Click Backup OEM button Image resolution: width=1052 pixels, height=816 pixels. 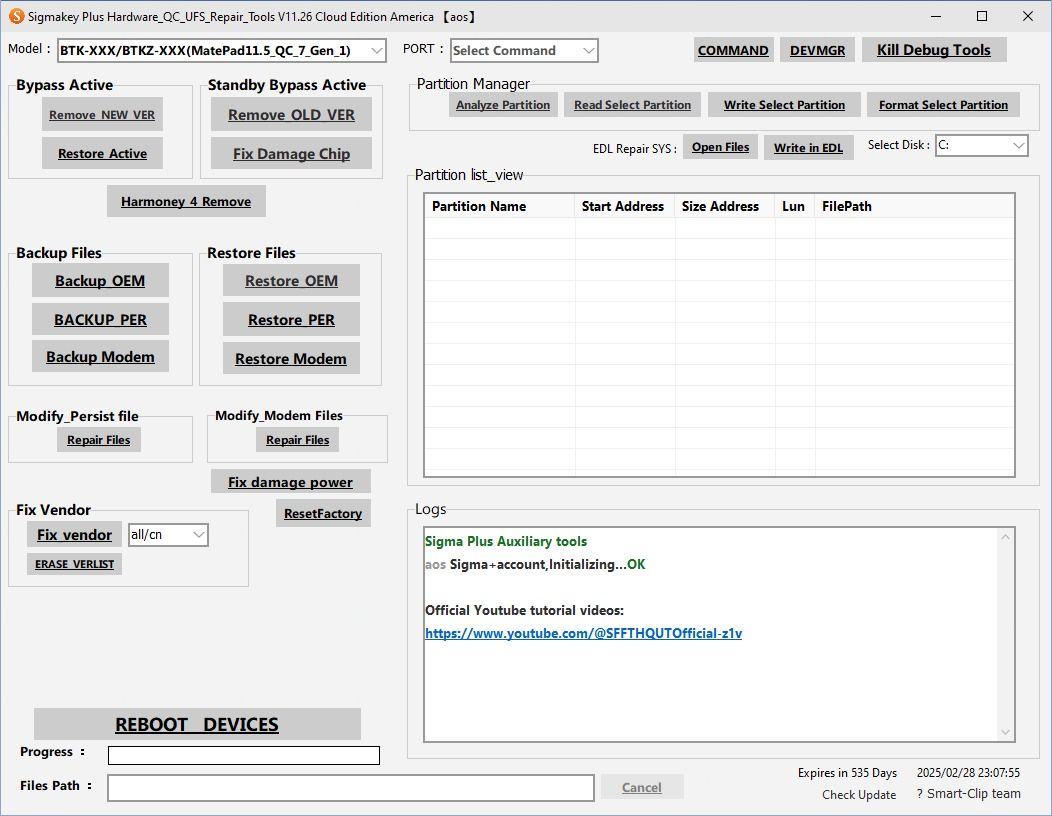100,281
